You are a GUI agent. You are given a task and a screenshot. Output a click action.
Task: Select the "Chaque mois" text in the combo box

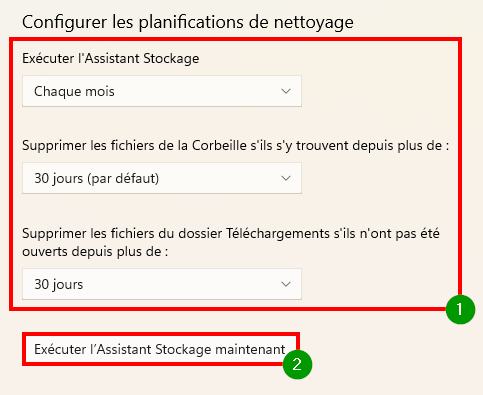[74, 91]
